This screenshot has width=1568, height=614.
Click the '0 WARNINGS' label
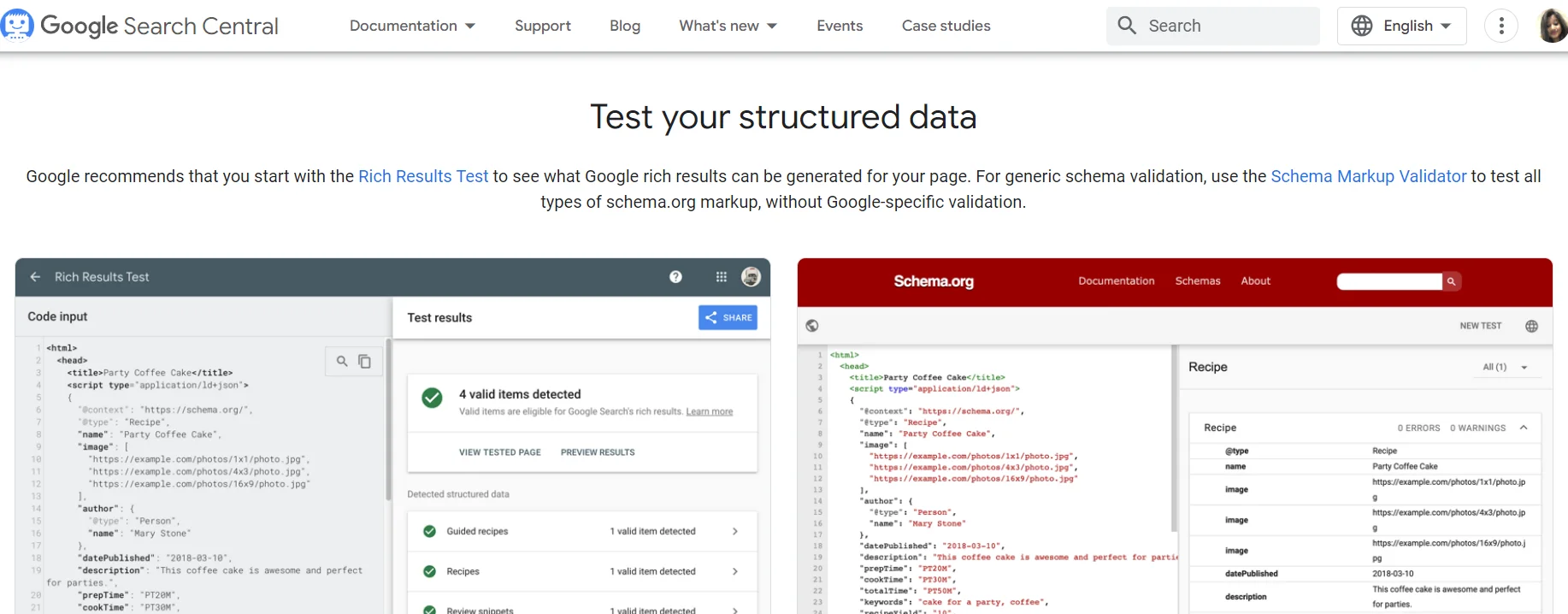[1477, 428]
